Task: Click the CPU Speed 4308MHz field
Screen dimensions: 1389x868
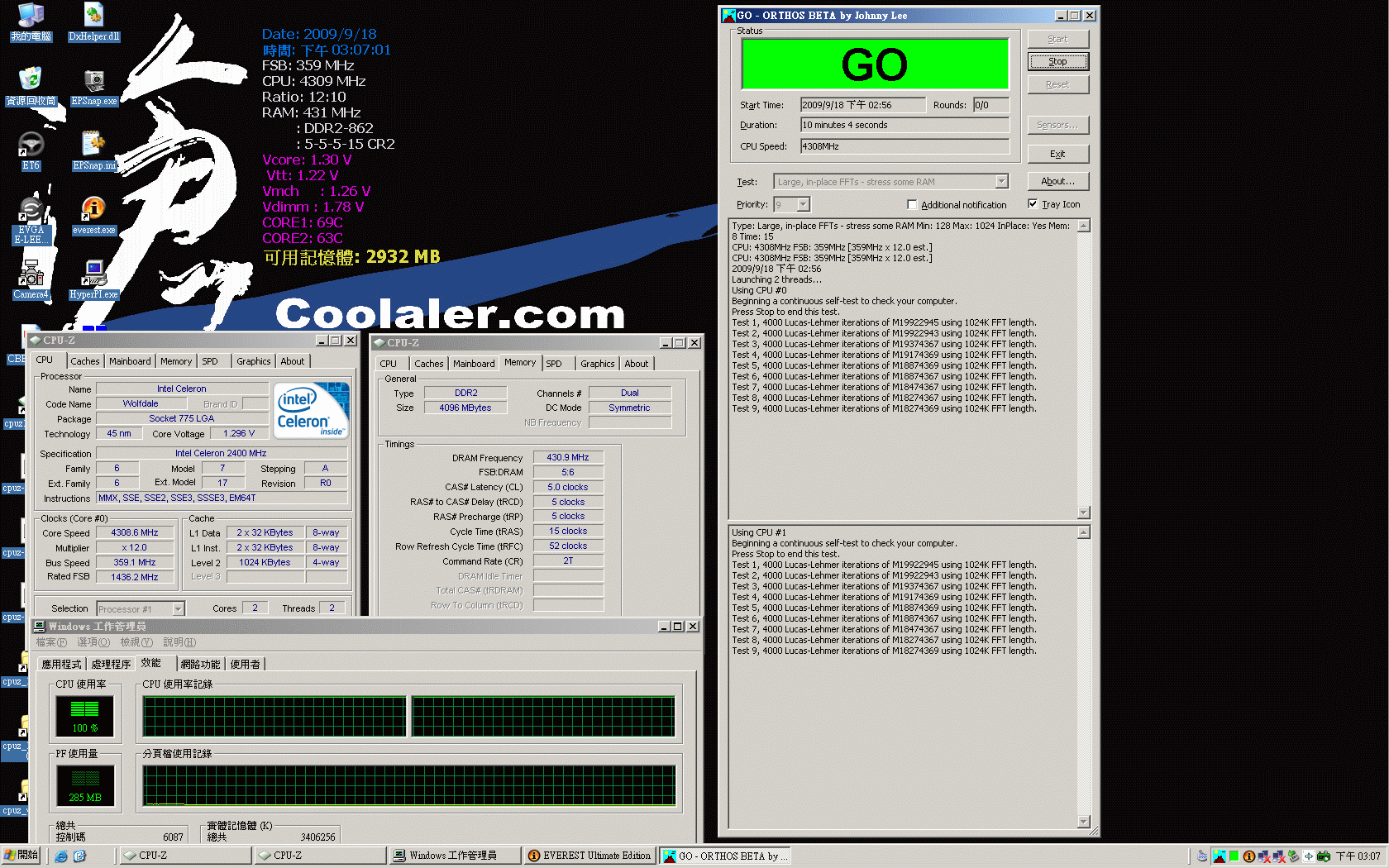Action: [905, 146]
